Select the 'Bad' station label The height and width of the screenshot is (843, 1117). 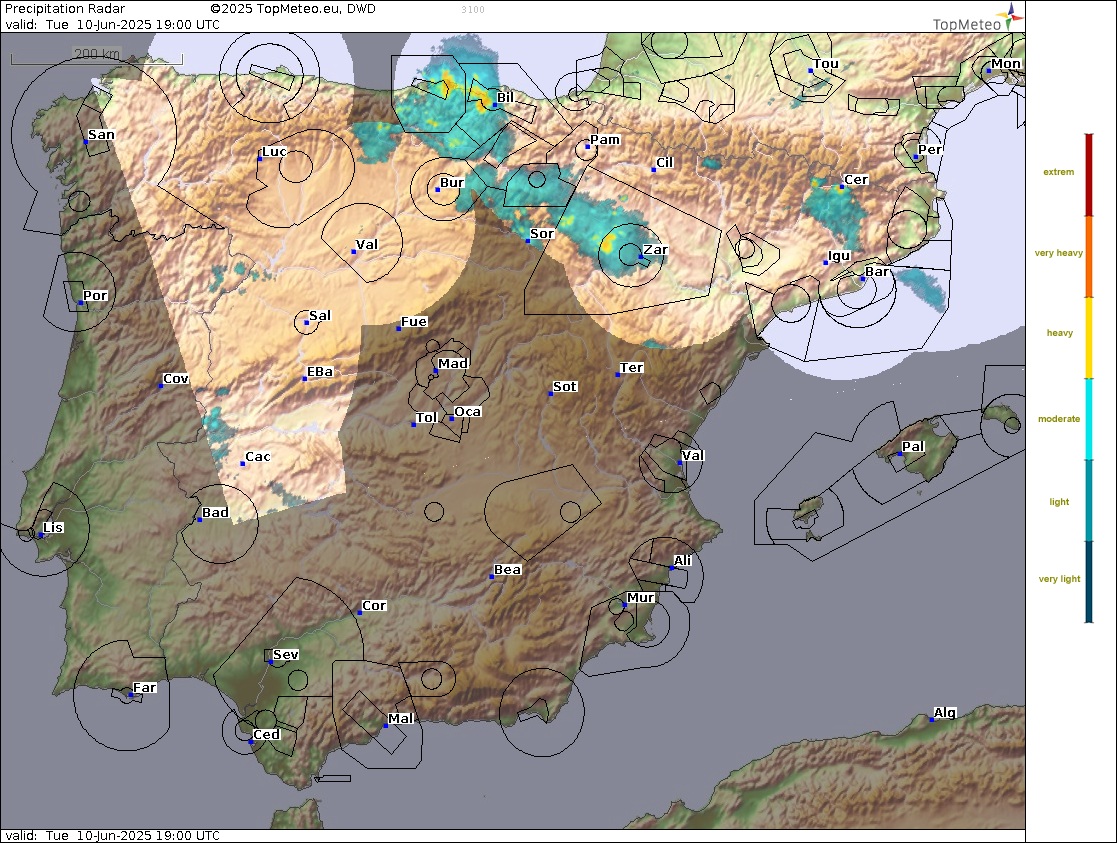[x=215, y=512]
